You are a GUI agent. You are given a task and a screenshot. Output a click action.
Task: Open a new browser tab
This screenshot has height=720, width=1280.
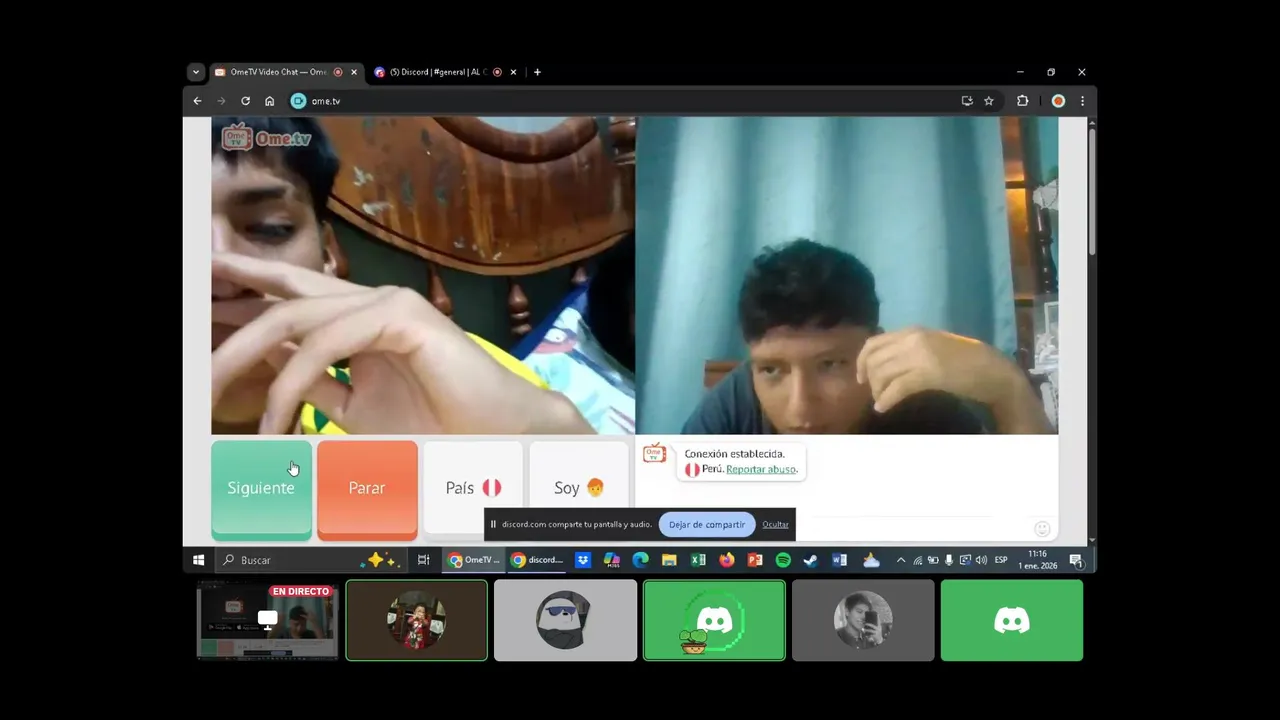(x=537, y=72)
